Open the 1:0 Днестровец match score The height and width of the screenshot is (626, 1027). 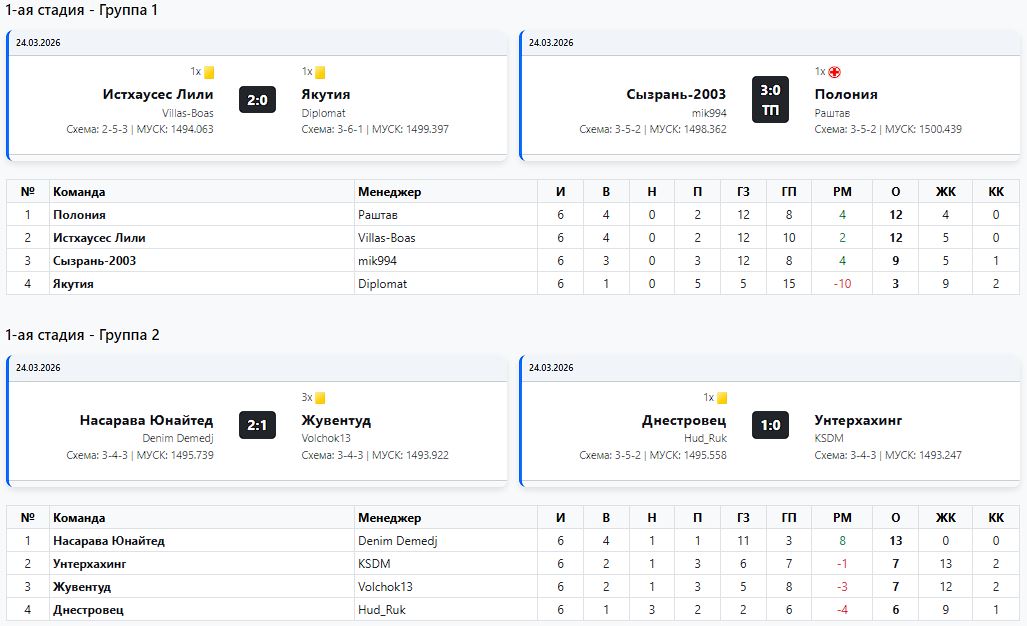[x=770, y=425]
